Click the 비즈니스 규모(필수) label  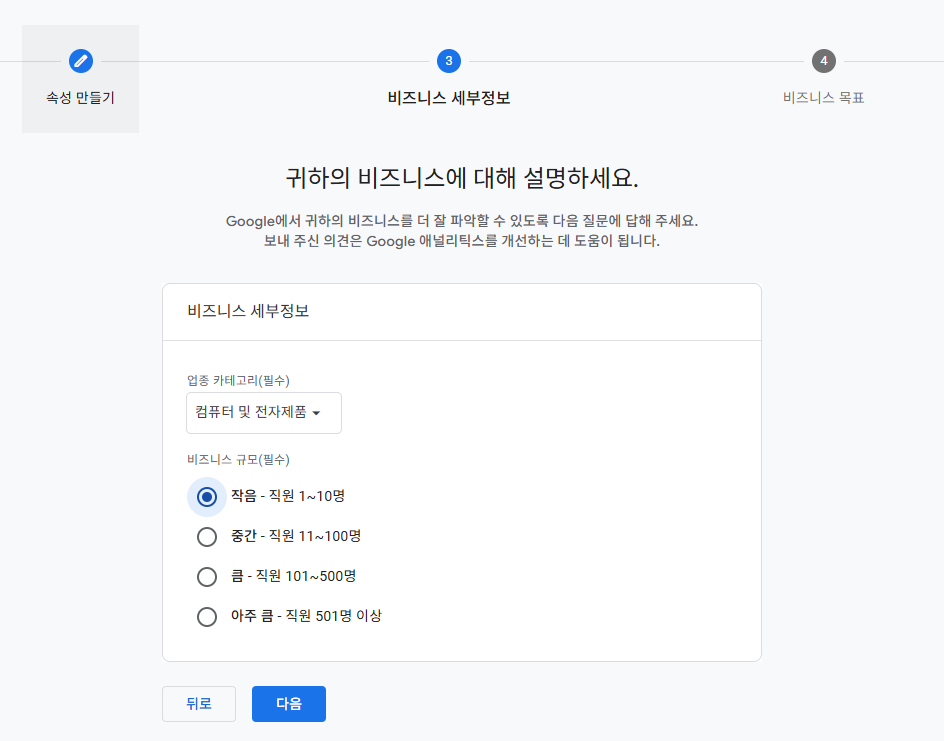click(238, 460)
